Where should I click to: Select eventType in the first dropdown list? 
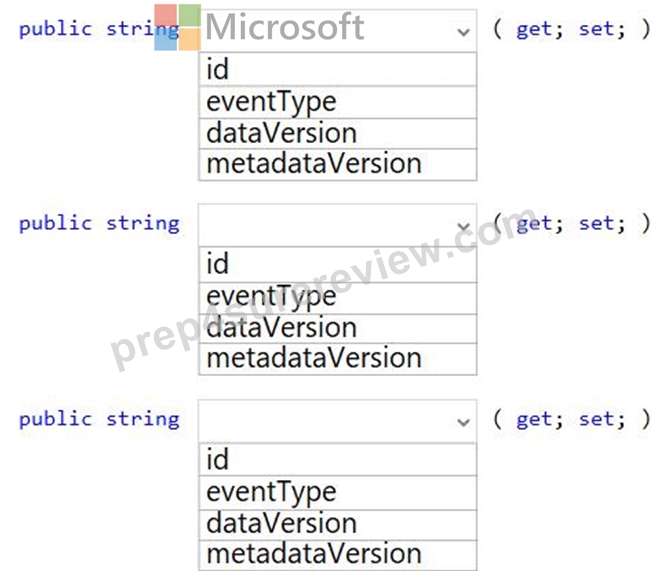click(x=338, y=102)
